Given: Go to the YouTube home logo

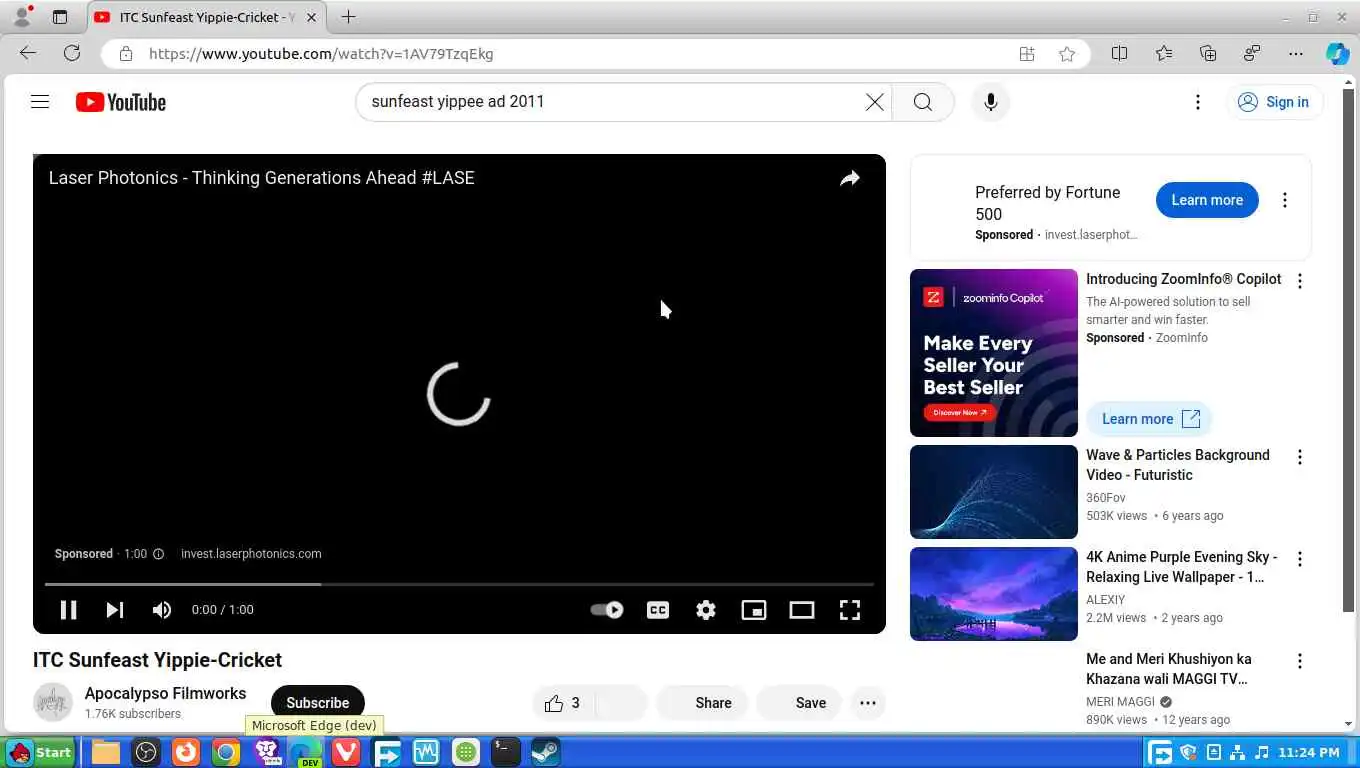Looking at the screenshot, I should coord(120,102).
